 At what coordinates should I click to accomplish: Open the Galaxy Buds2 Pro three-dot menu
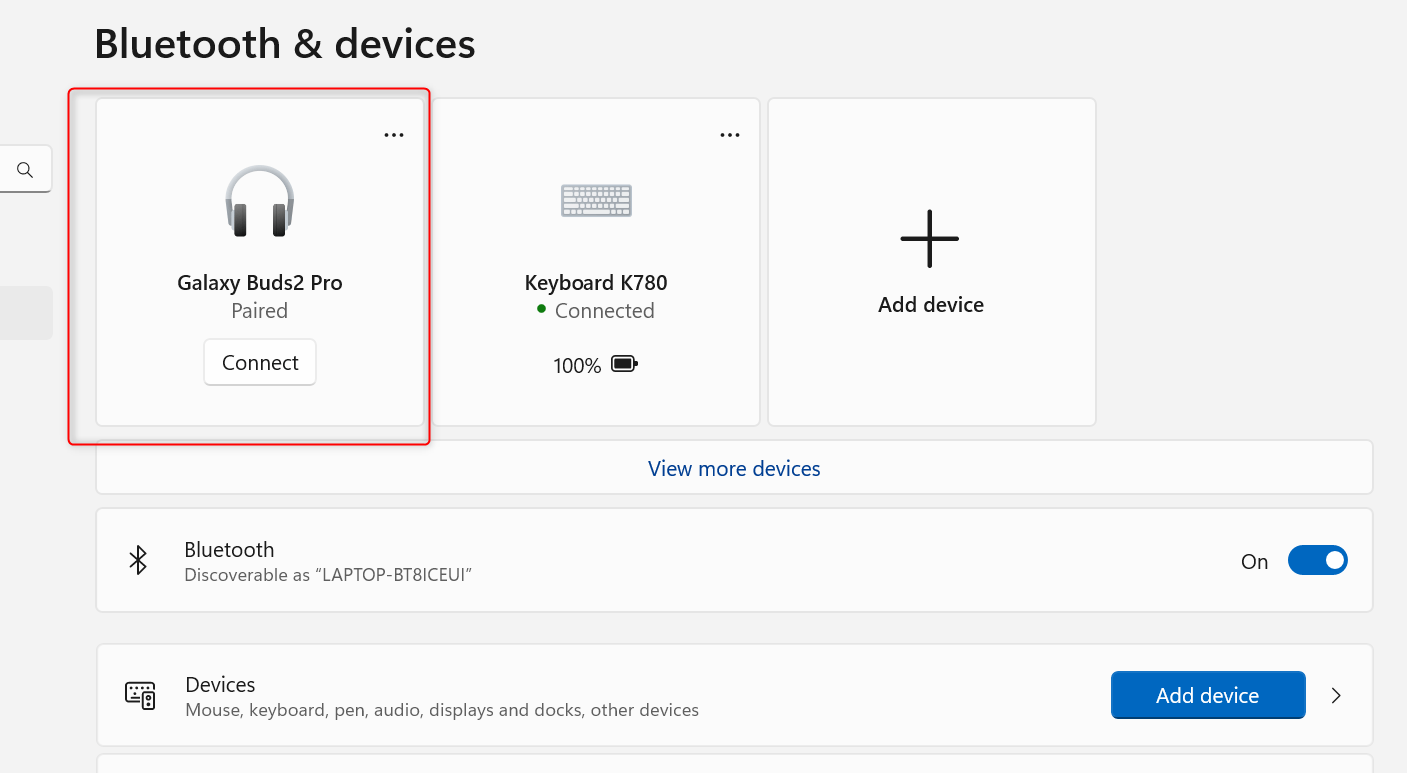click(394, 136)
